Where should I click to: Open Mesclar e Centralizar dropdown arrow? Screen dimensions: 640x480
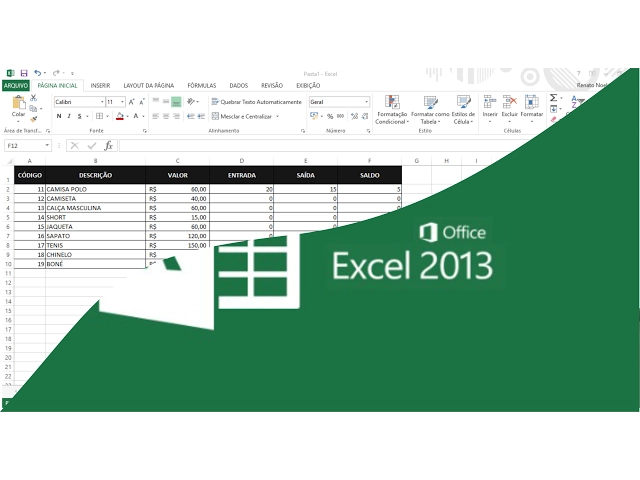click(x=278, y=117)
